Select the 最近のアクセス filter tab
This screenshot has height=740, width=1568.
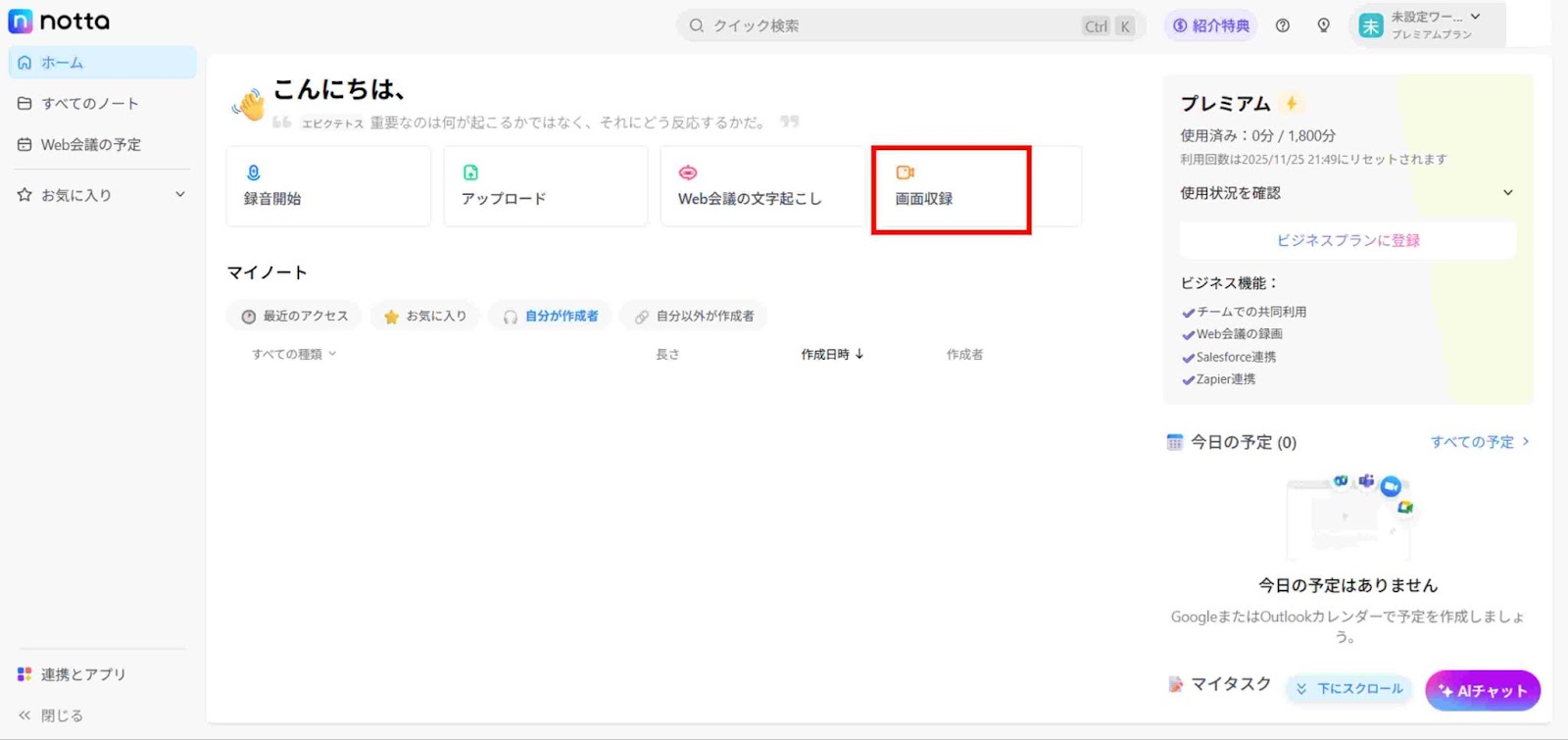point(294,316)
